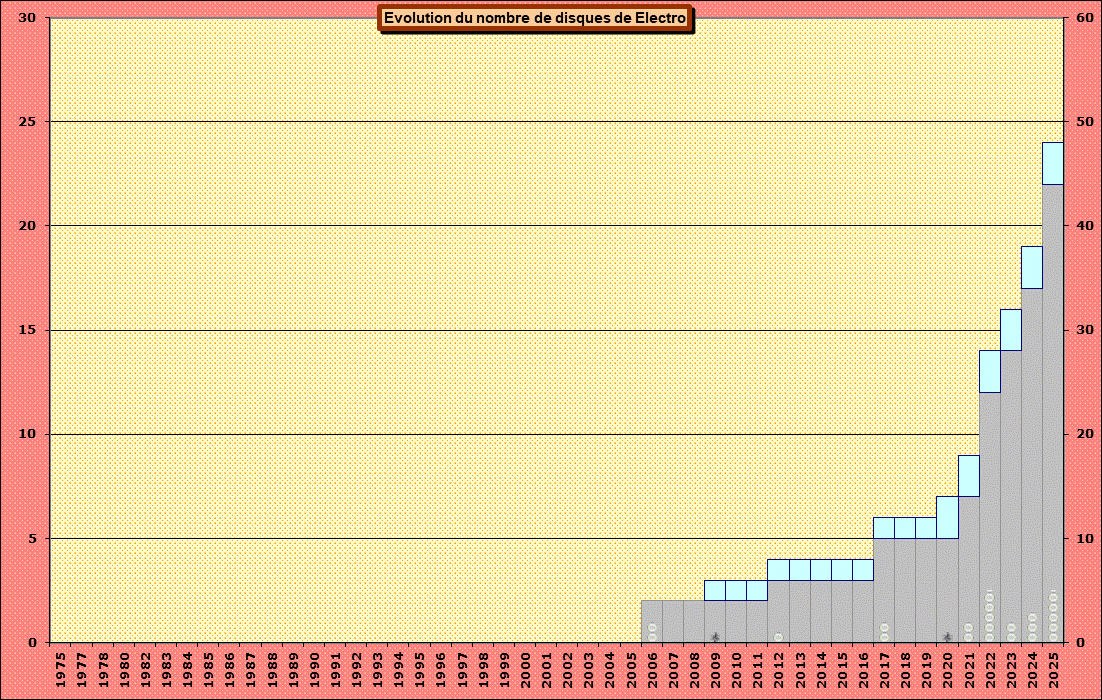Click the chart title 'Evolution du nombre de disques de Electro'
This screenshot has height=700, width=1102.
point(535,19)
